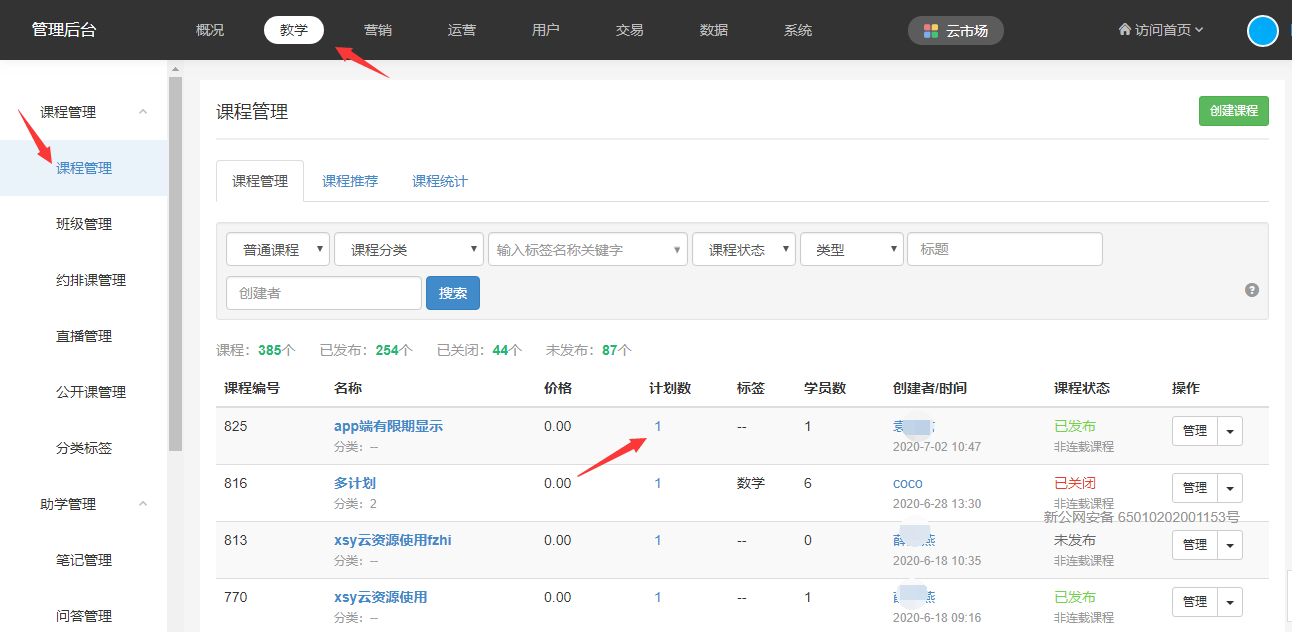
Task: Select 班级管理 in the sidebar
Action: click(84, 224)
